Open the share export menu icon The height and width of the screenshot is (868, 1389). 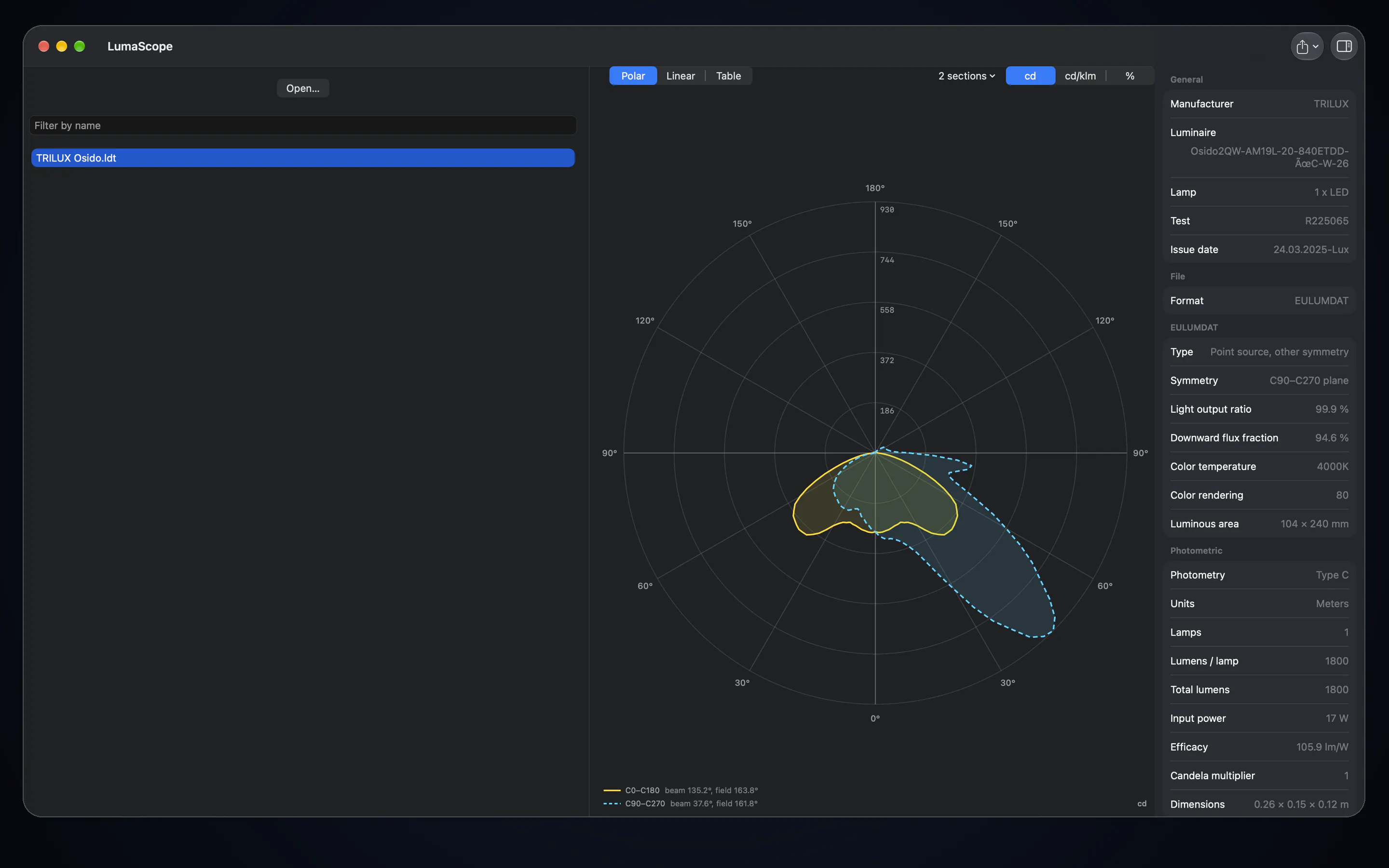(1302, 46)
